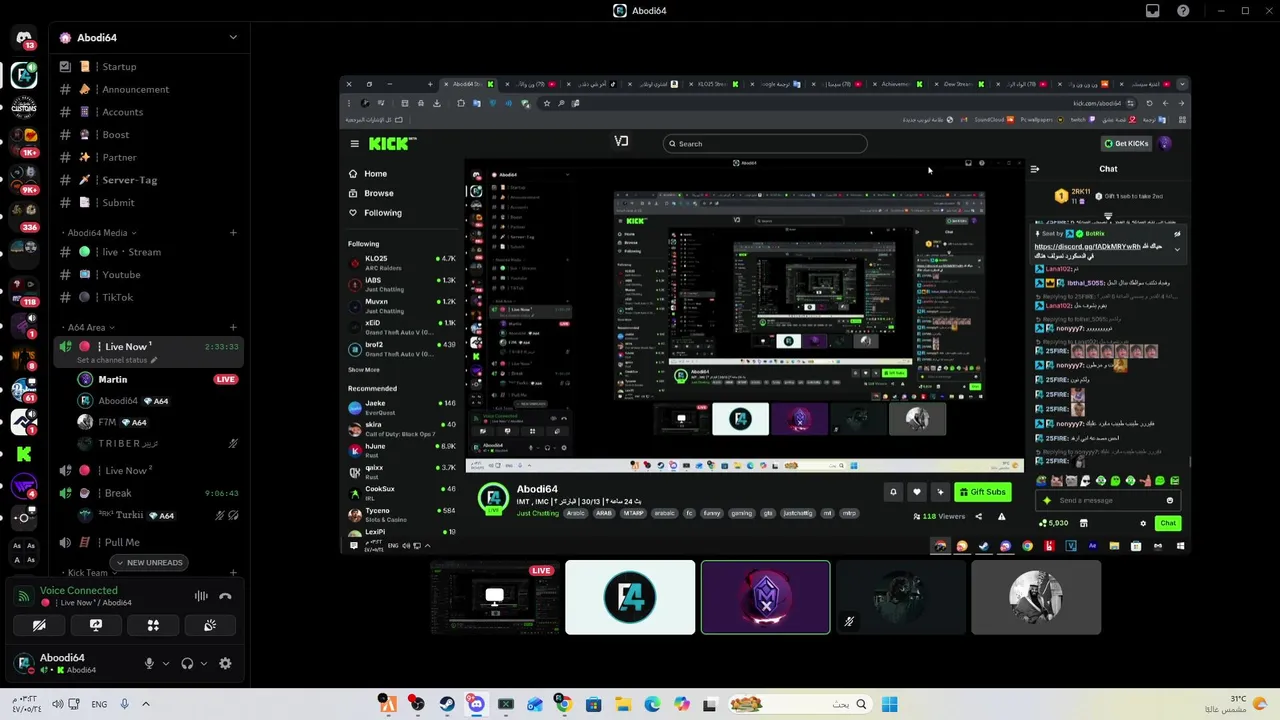This screenshot has height=720, width=1280.
Task: Create channel in Abodi64 Media category
Action: point(233,233)
